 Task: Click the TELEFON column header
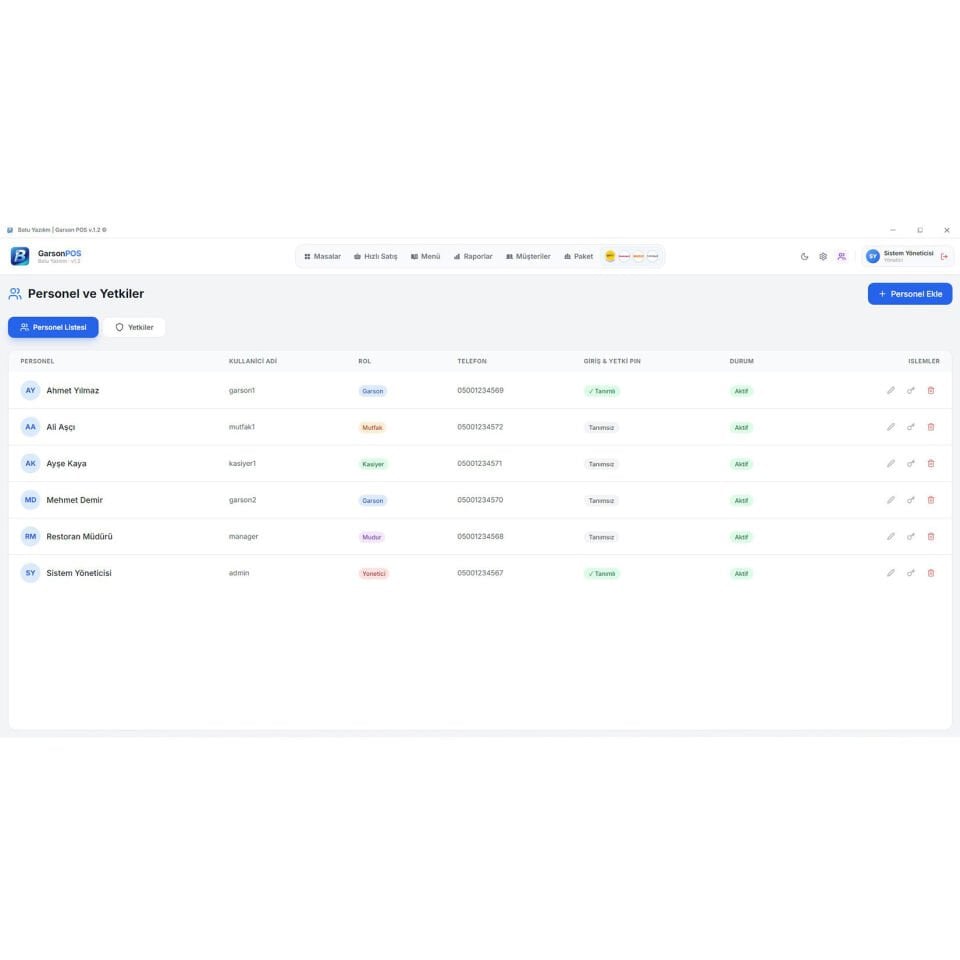[x=472, y=361]
